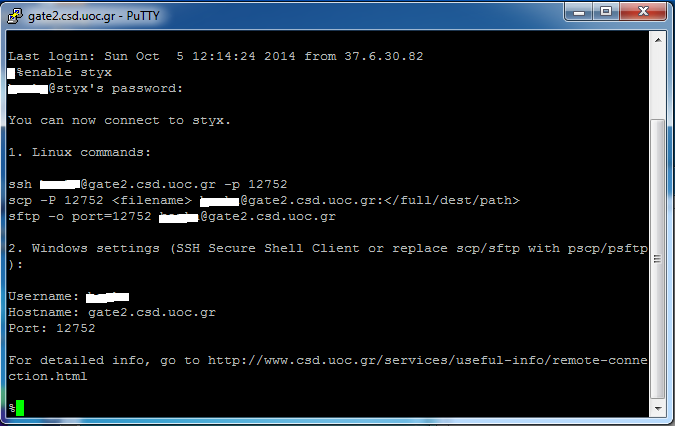
Task: Click the scrollbar down arrow
Action: [x=658, y=408]
